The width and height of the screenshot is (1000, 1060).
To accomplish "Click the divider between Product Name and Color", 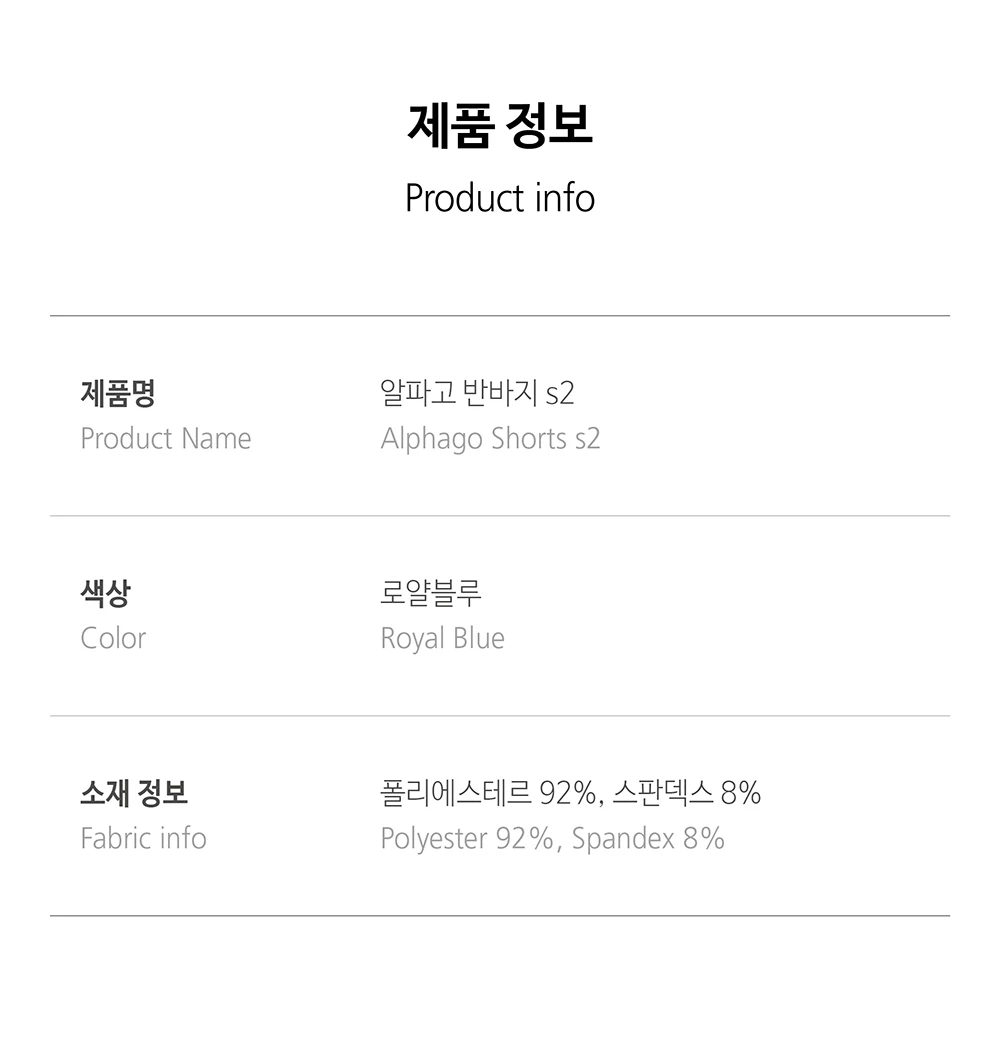I will click(x=500, y=516).
